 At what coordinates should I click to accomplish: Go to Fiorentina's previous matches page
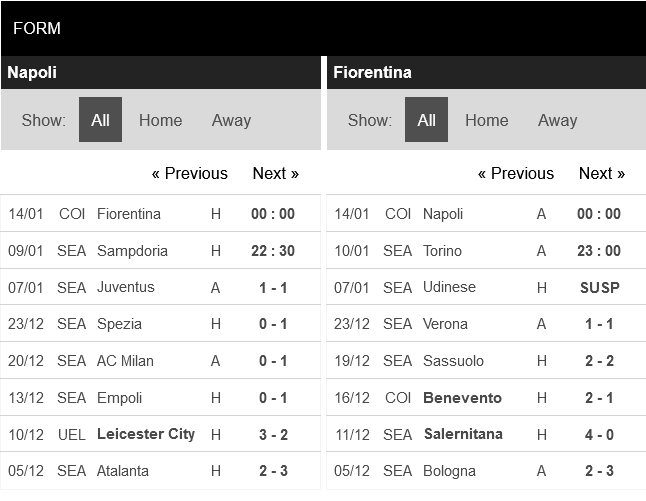516,173
